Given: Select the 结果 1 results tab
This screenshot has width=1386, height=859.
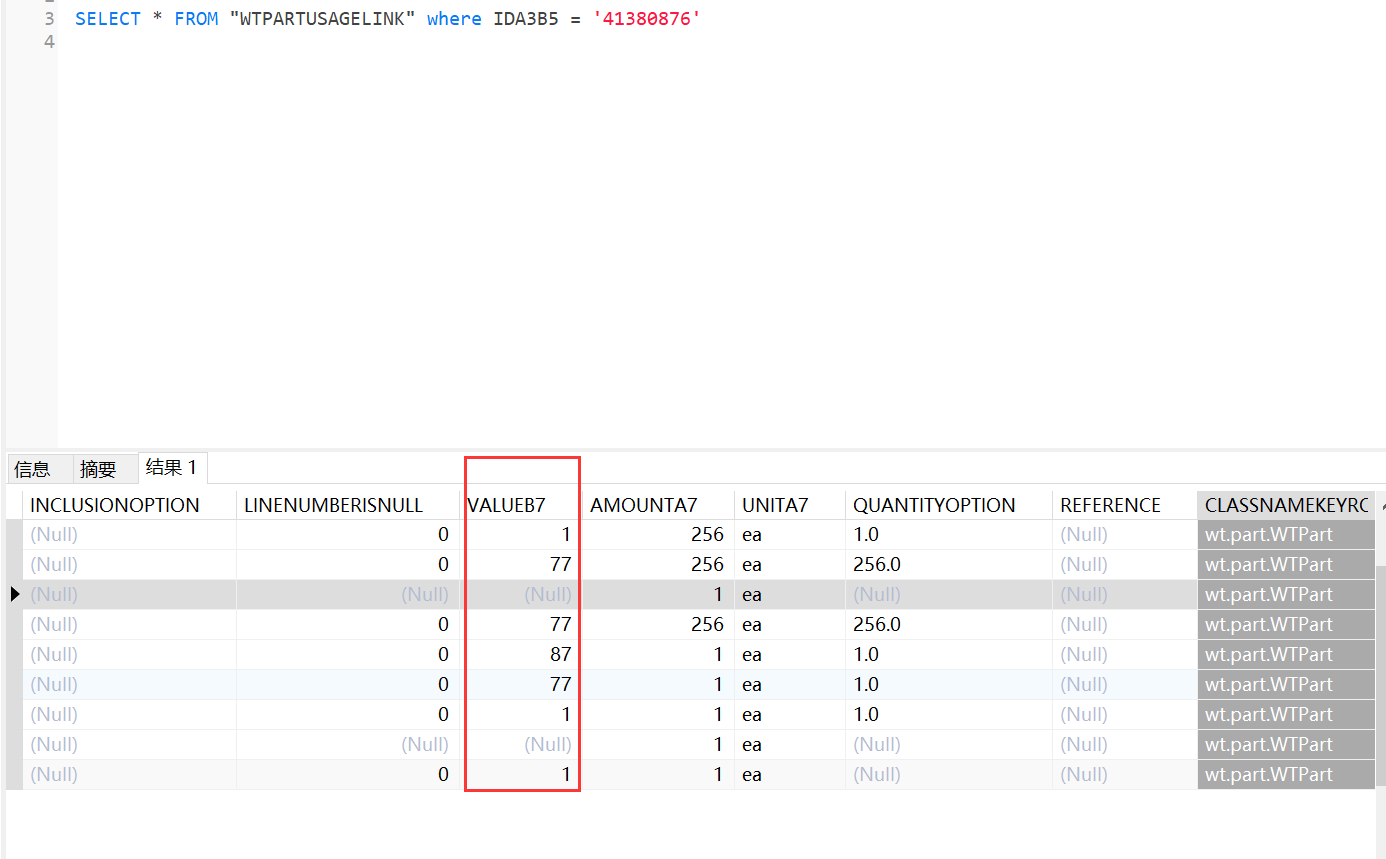Looking at the screenshot, I should tap(172, 468).
